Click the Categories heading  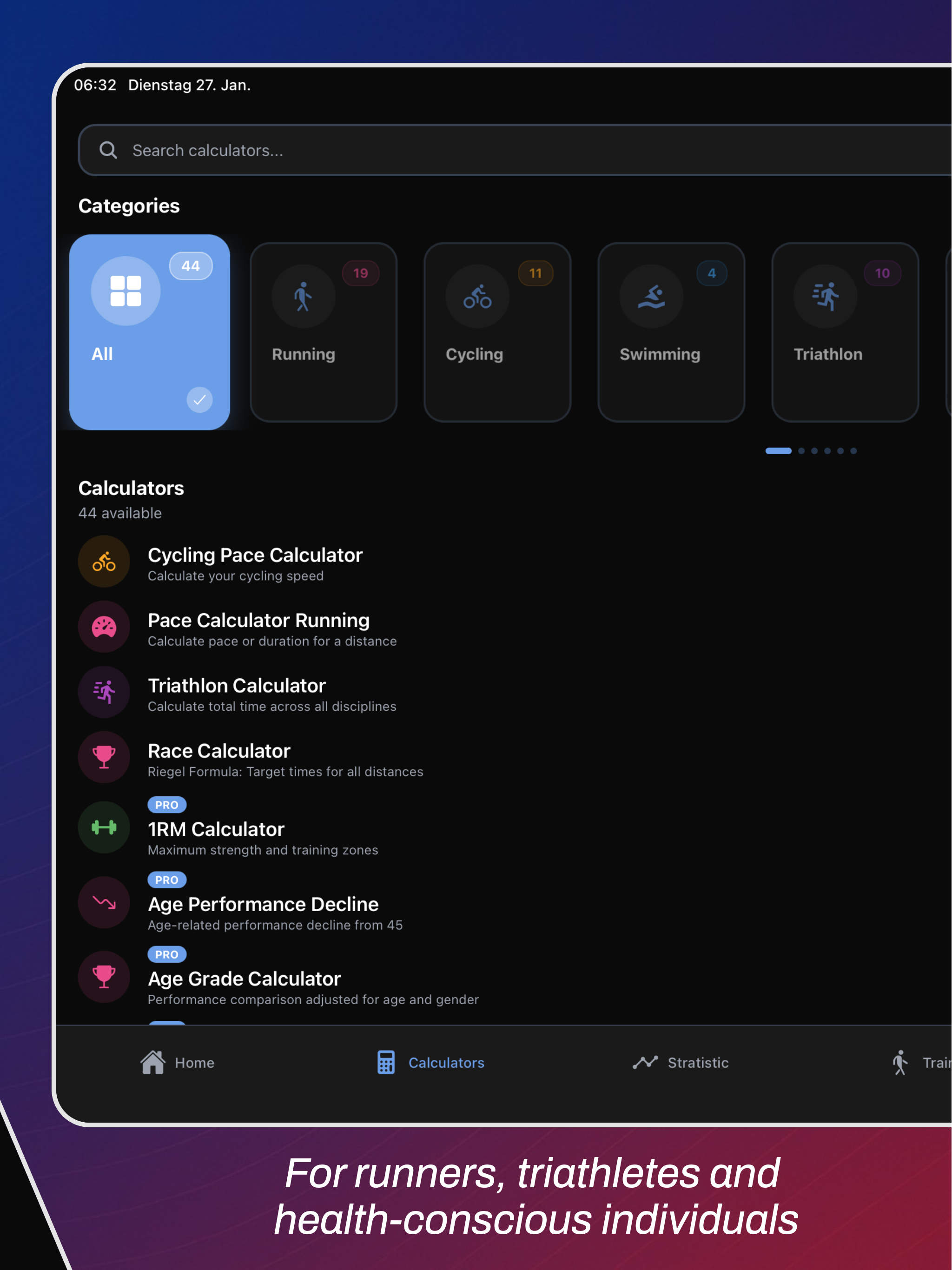click(129, 206)
